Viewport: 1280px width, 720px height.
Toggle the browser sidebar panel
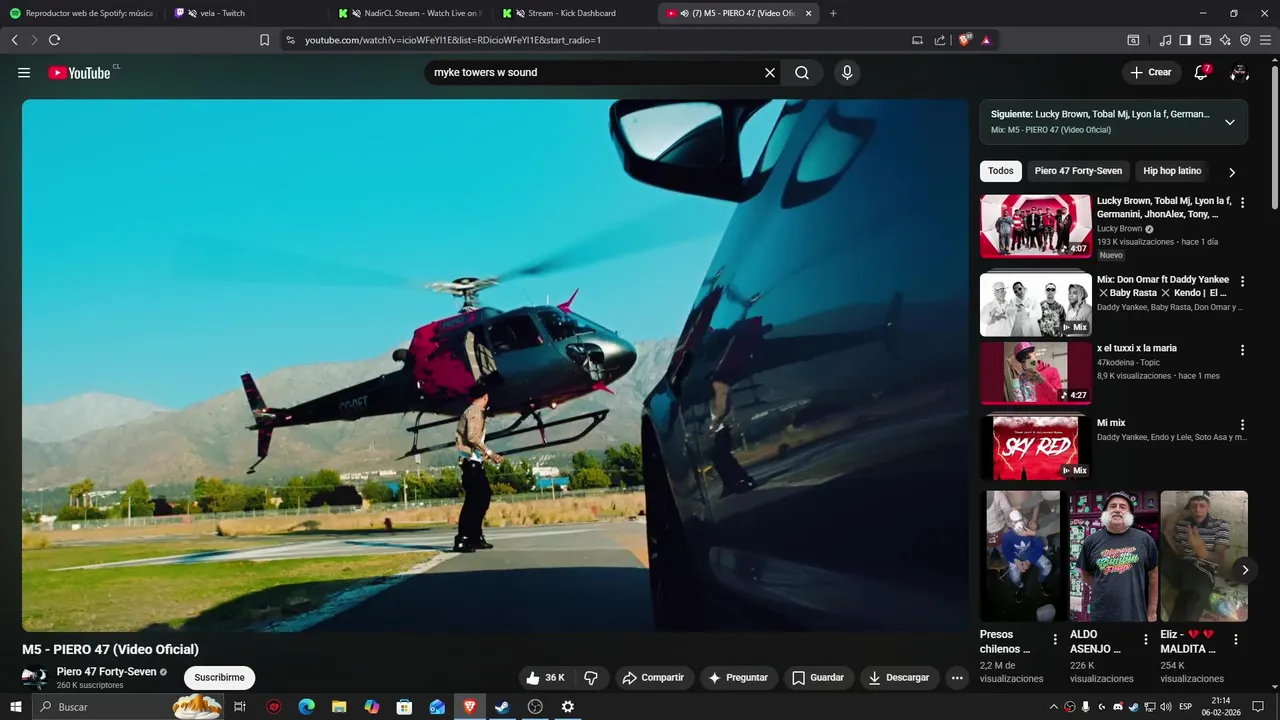pyautogui.click(x=1185, y=40)
